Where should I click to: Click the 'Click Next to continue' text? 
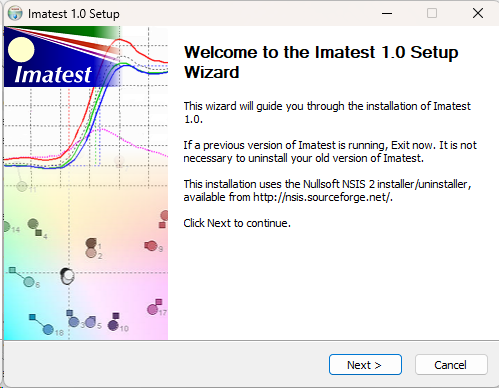pyautogui.click(x=237, y=223)
